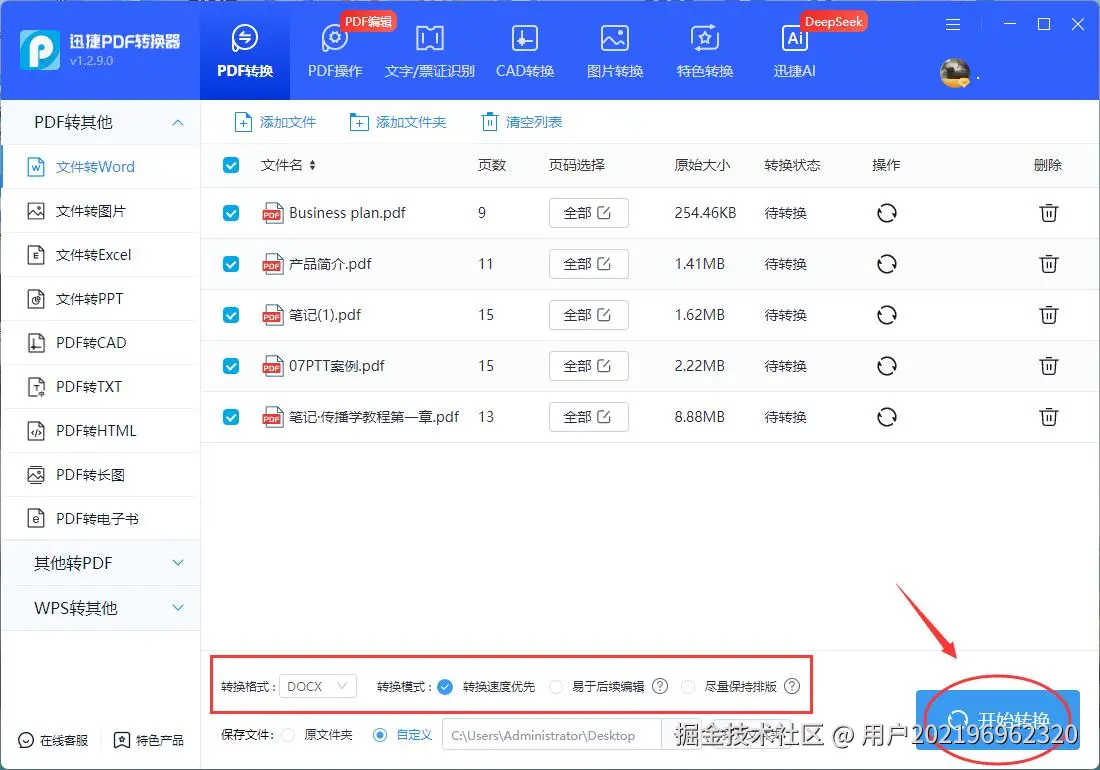Screen dimensions: 1100x770
Task: Convert 笔记(1).pdf with refresh icon
Action: click(x=887, y=316)
